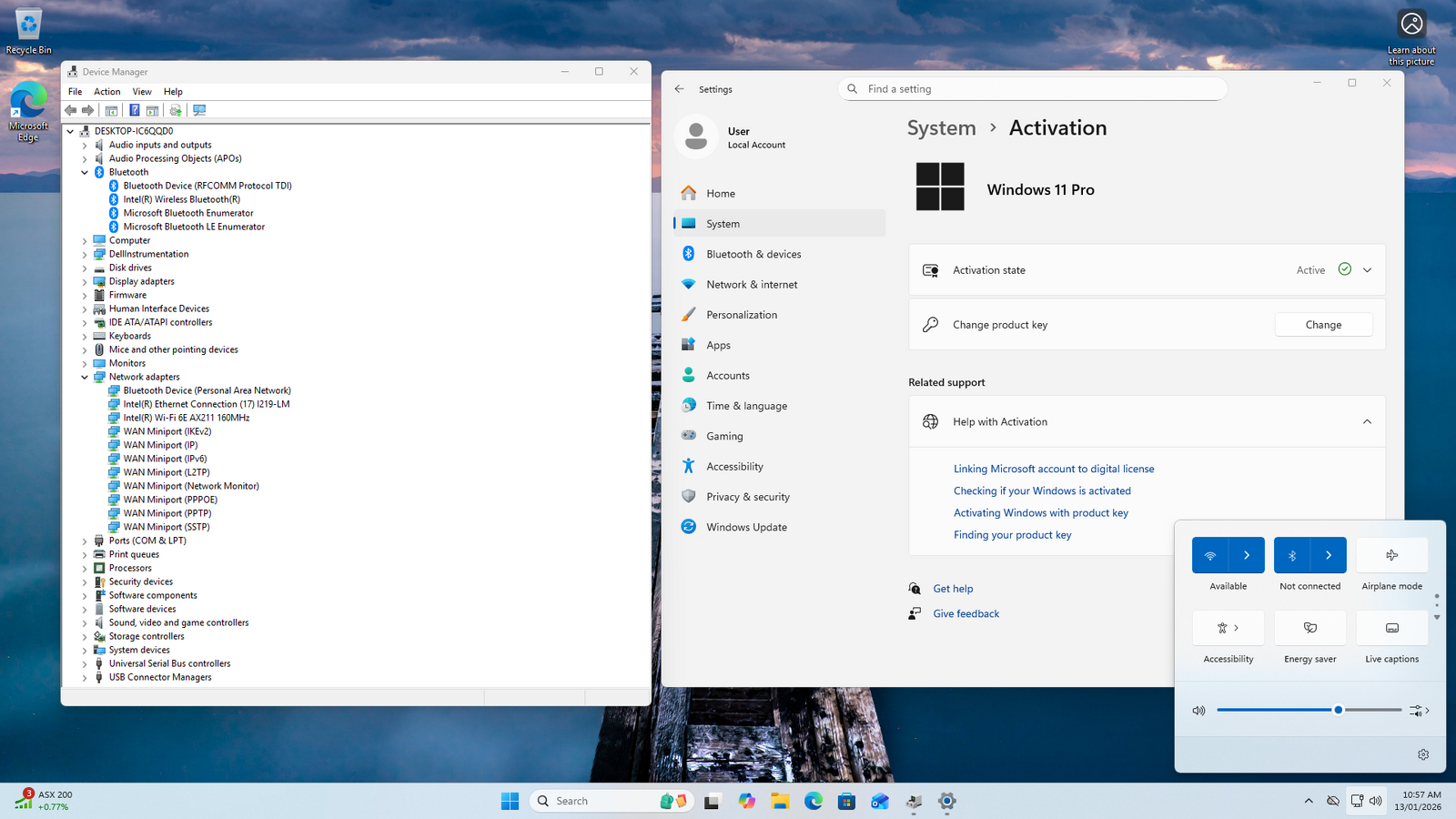The width and height of the screenshot is (1456, 819).
Task: Expand Display adapters in device tree
Action: 85,282
